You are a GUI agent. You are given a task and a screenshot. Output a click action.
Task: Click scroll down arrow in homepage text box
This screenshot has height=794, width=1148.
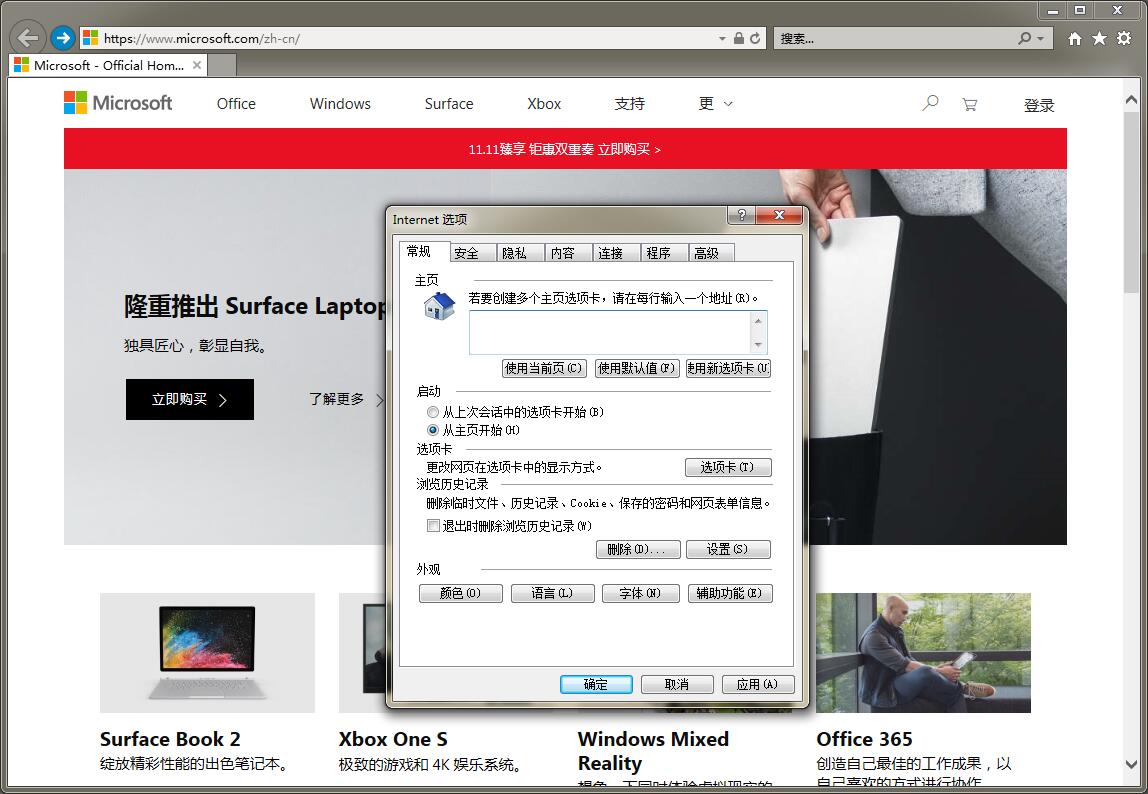[758, 345]
